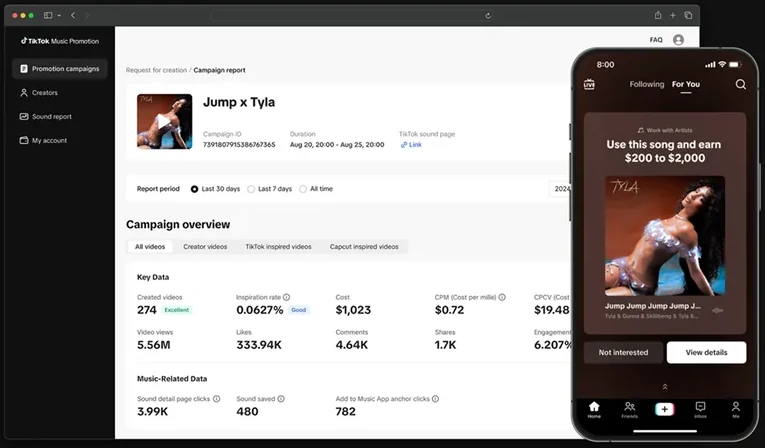
Task: Switch to TikTok inspired videos tab
Action: click(278, 247)
